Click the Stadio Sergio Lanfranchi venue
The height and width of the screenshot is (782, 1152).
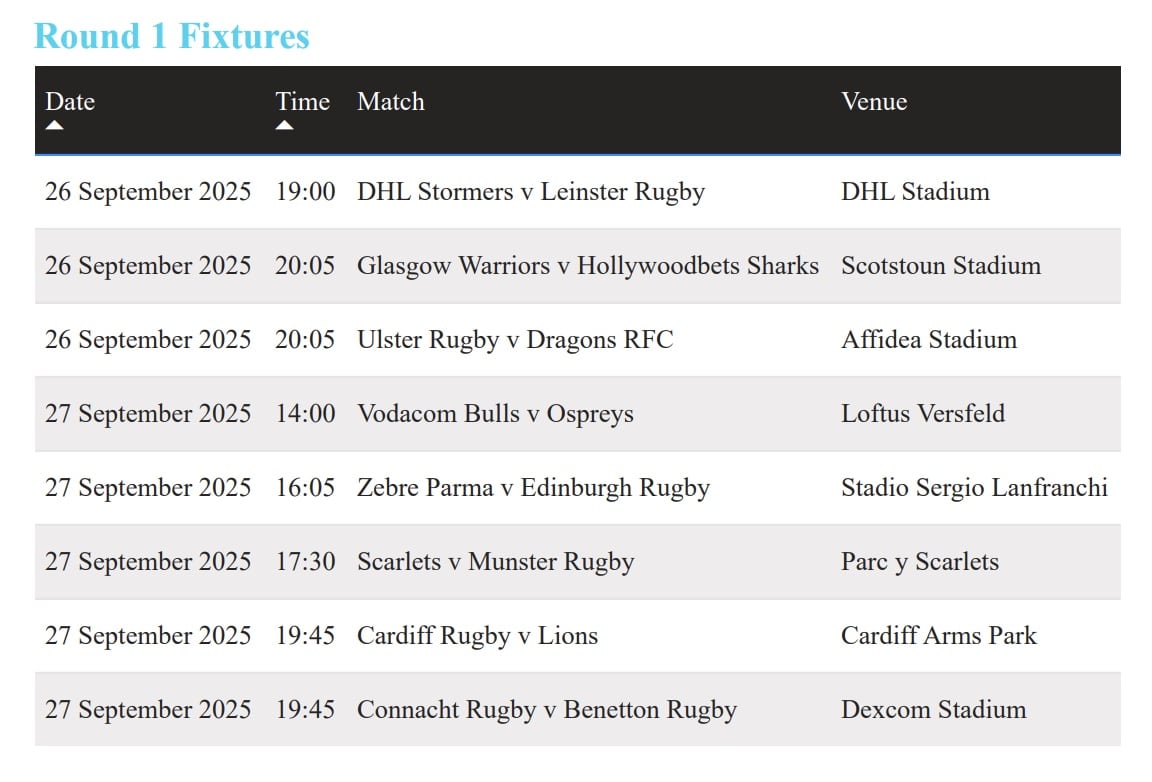[974, 488]
